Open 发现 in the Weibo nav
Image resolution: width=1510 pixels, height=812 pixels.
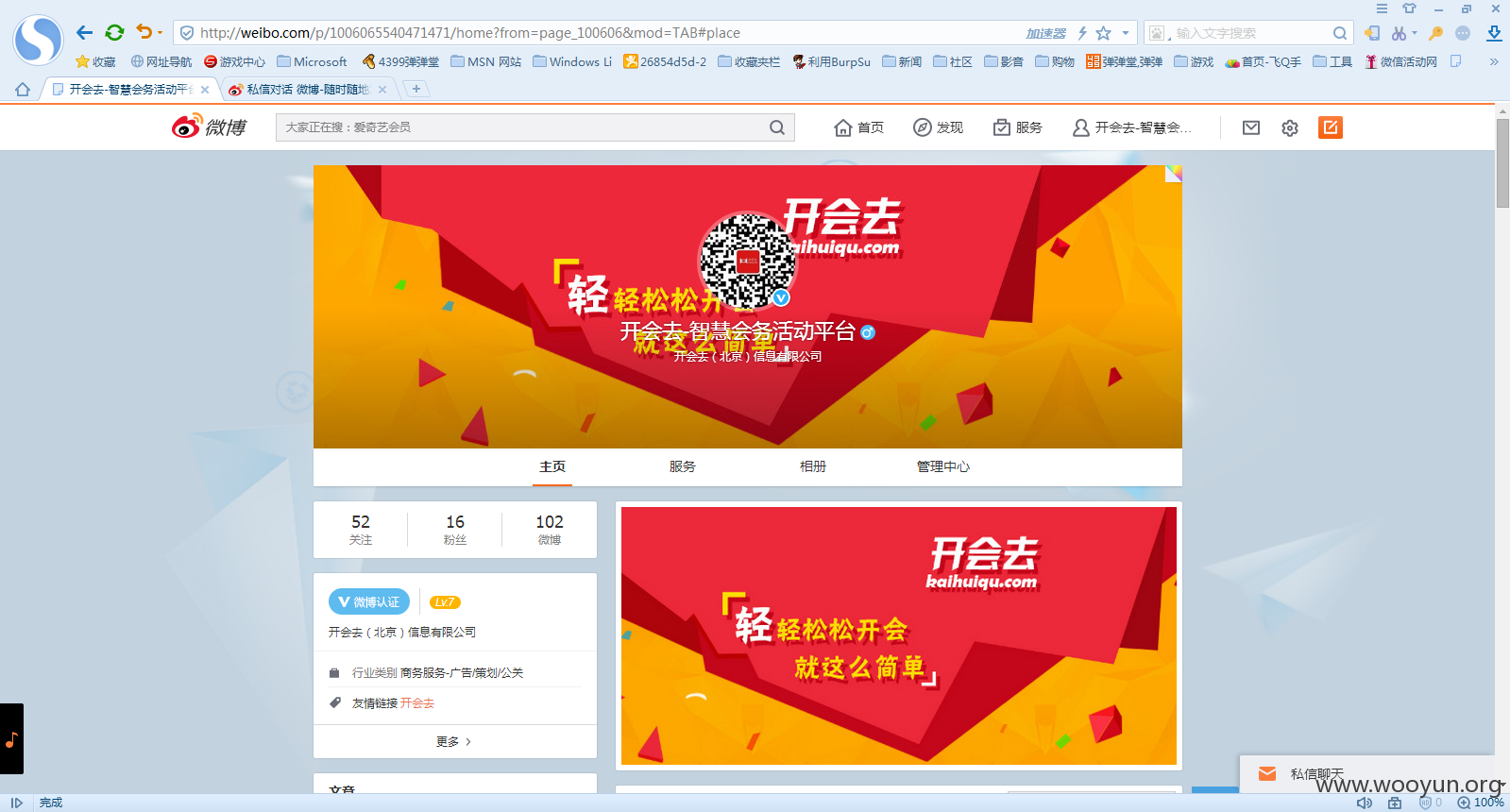pyautogui.click(x=938, y=127)
